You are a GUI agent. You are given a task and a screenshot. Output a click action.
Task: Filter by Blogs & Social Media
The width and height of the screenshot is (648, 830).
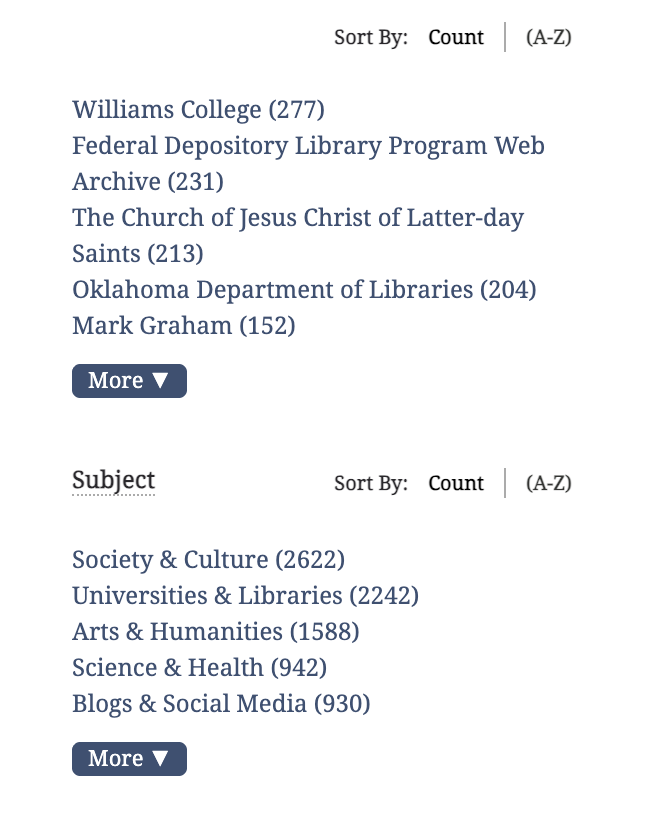tap(221, 704)
